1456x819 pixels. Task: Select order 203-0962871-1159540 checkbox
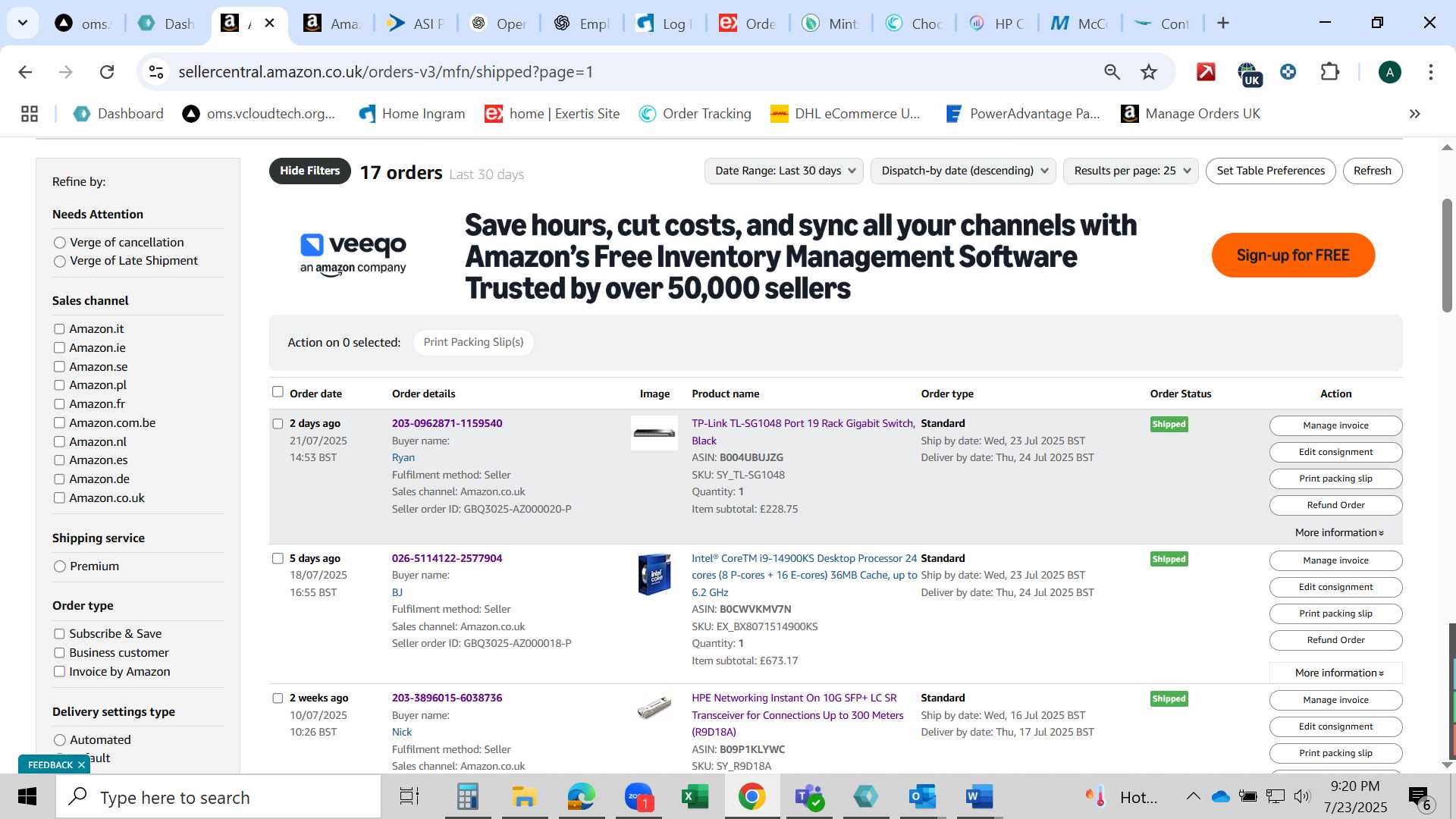tap(278, 424)
